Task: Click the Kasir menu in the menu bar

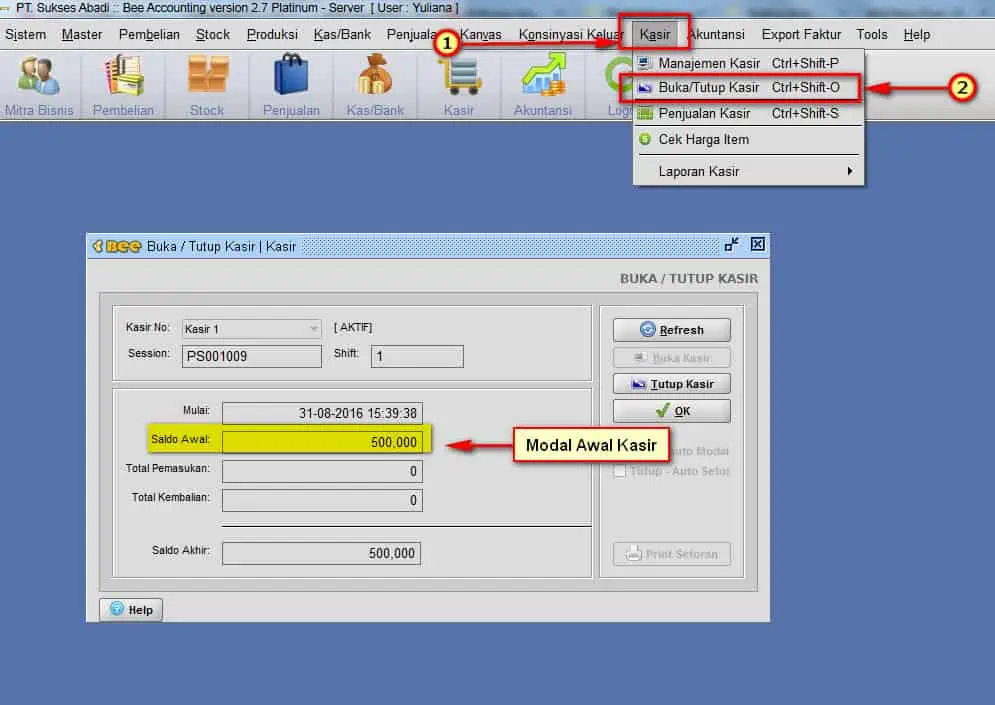Action: [x=654, y=34]
